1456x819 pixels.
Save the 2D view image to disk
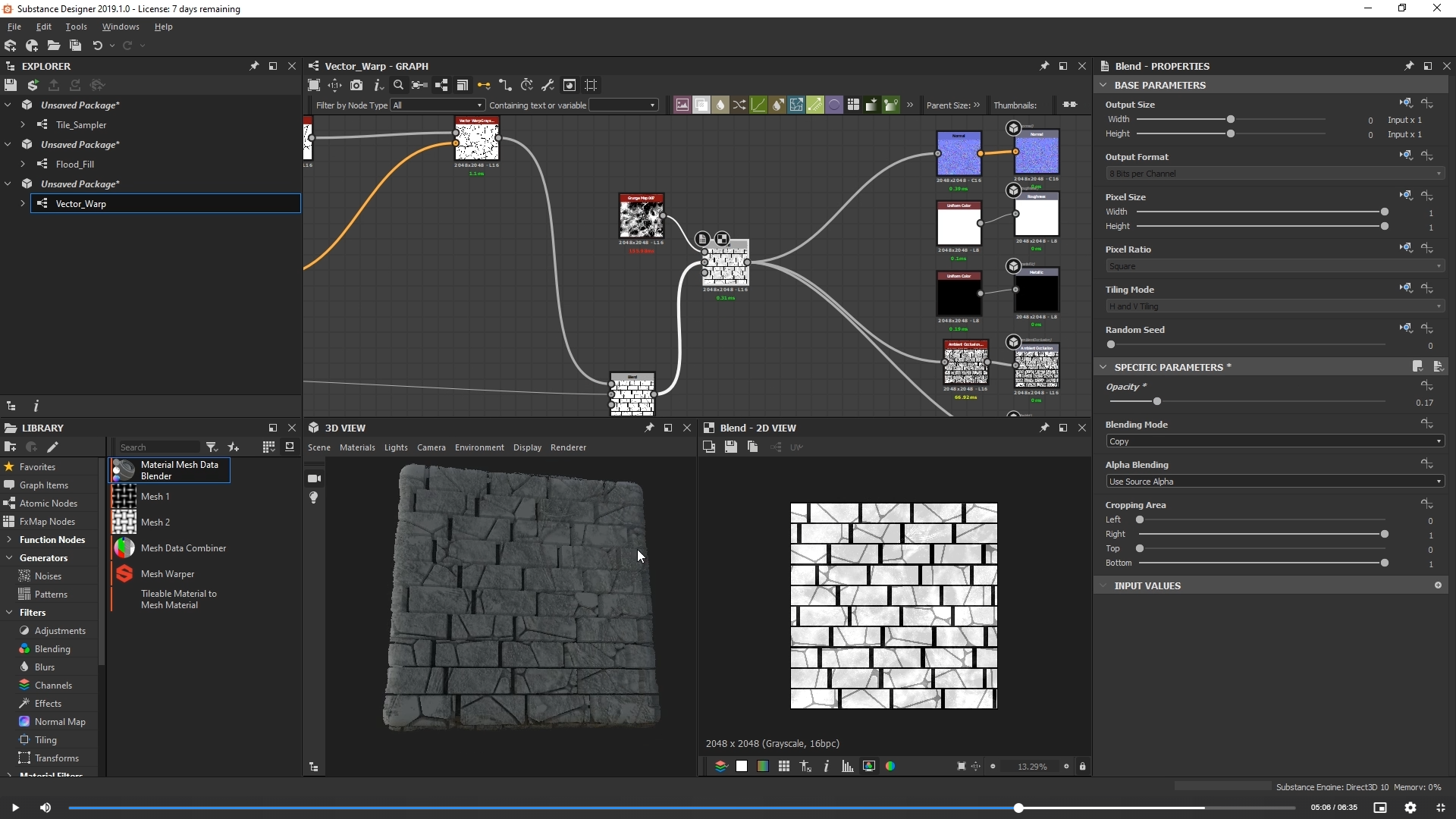(730, 447)
